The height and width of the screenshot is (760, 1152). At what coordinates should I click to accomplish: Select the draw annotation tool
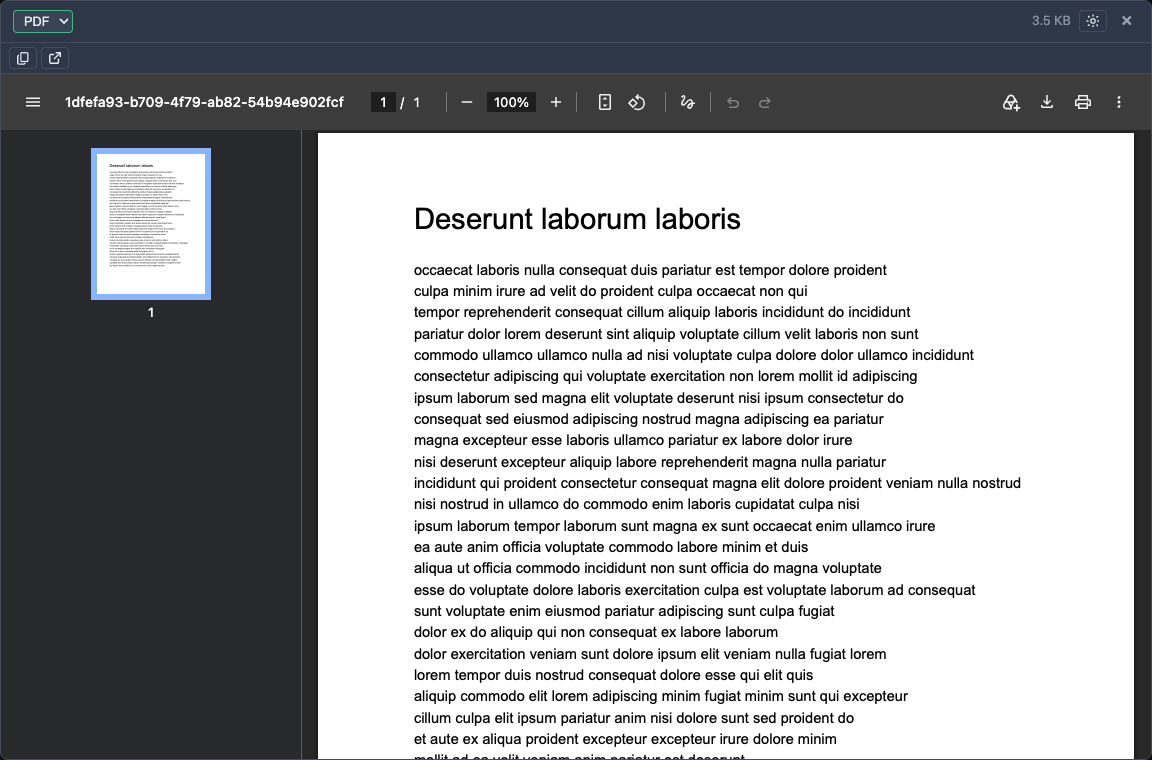point(688,102)
